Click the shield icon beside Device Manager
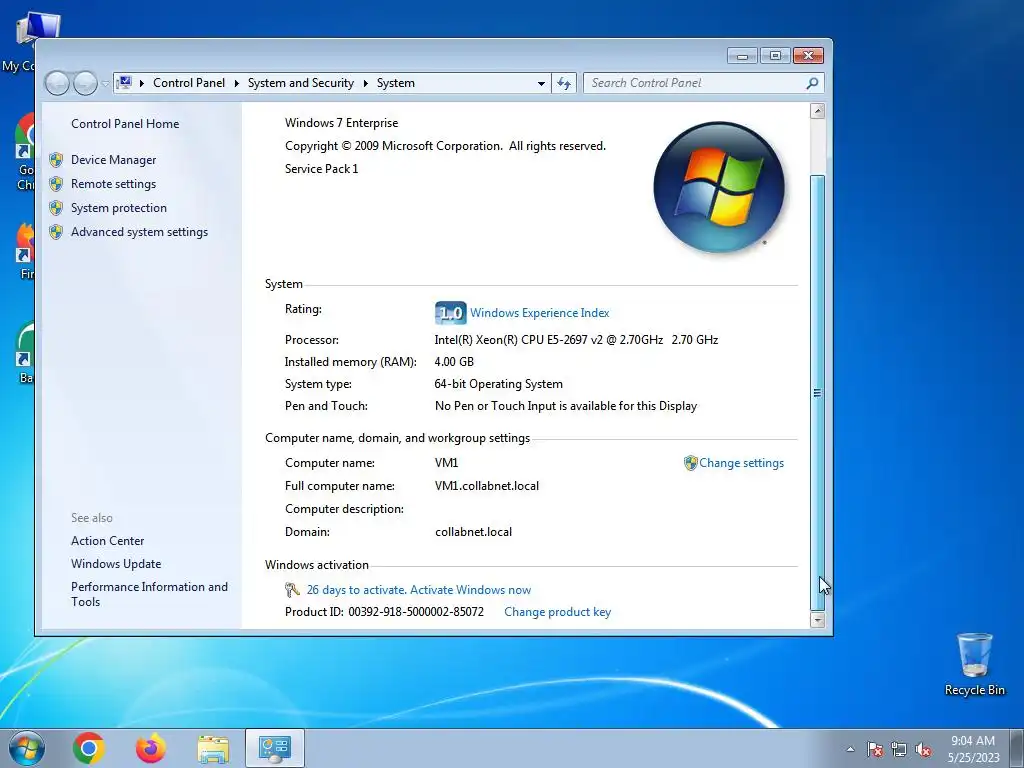The height and width of the screenshot is (768, 1024). tap(56, 160)
